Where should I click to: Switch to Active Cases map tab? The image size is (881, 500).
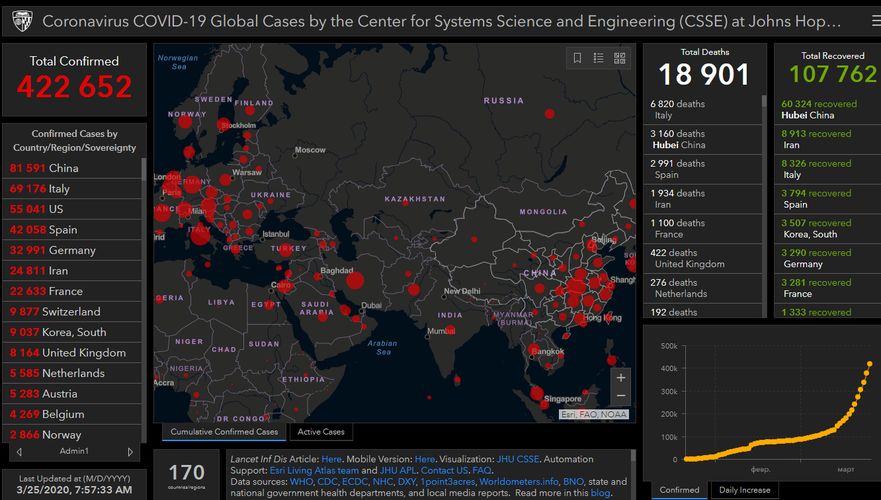[320, 432]
